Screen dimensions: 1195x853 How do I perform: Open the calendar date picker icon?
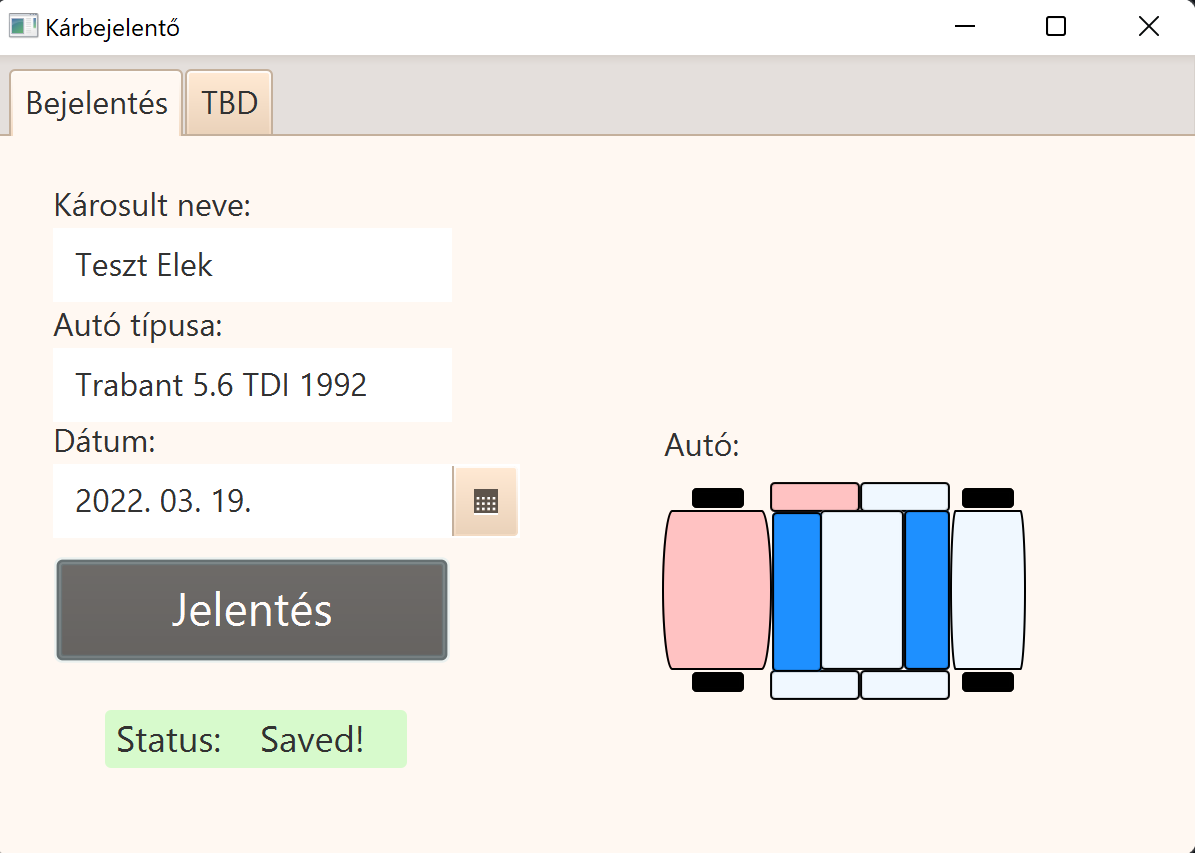(x=485, y=502)
